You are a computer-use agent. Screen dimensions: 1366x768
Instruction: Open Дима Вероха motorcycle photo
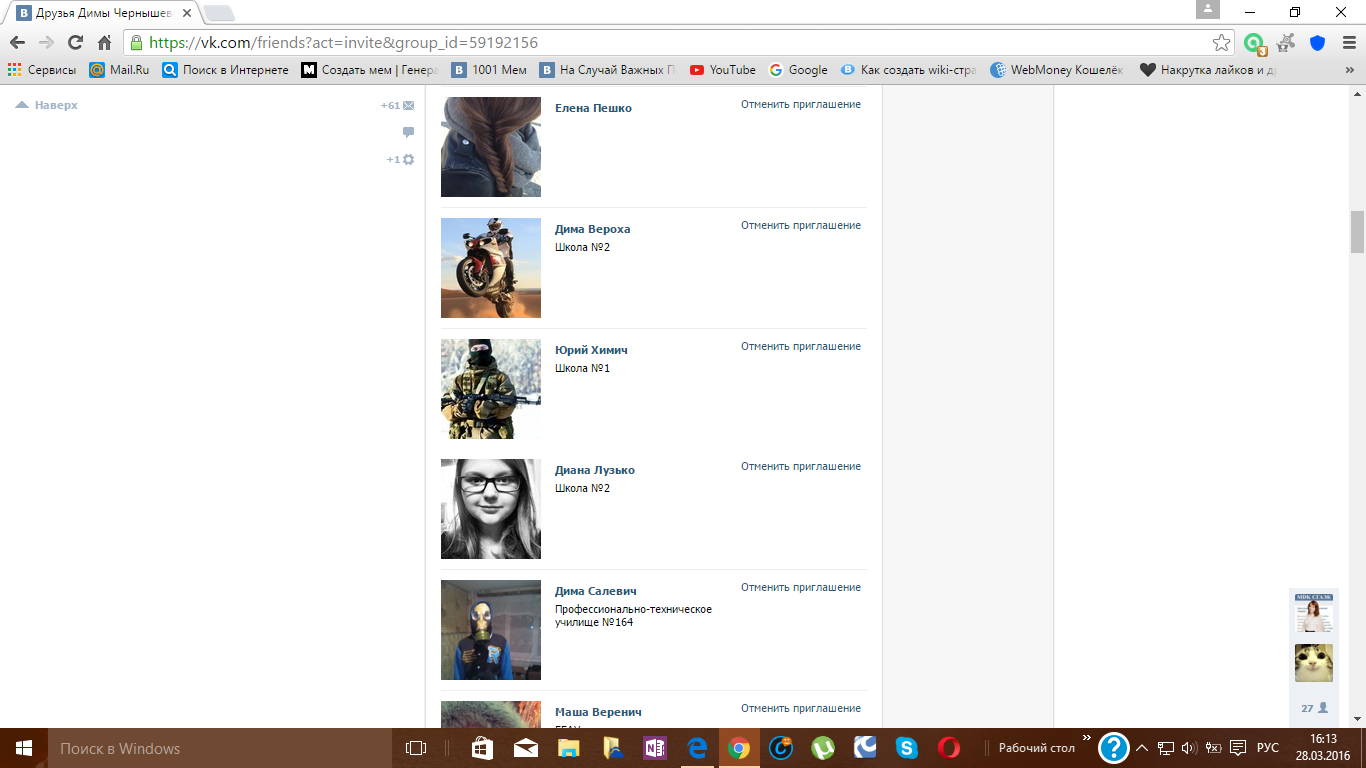491,268
